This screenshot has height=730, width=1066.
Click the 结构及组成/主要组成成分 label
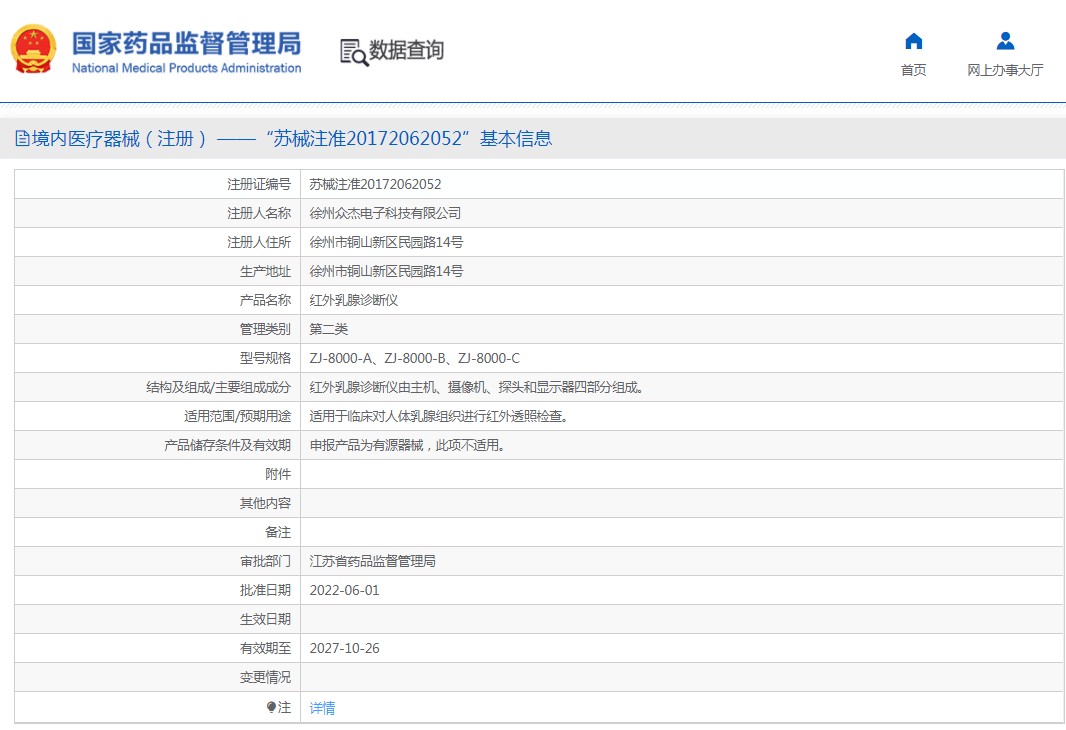(x=218, y=387)
